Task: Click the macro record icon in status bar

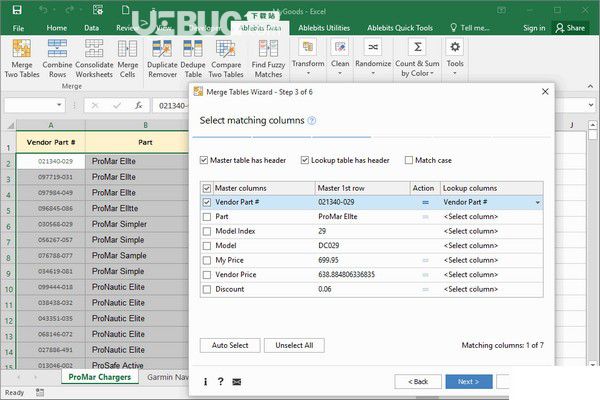Action: (x=40, y=392)
